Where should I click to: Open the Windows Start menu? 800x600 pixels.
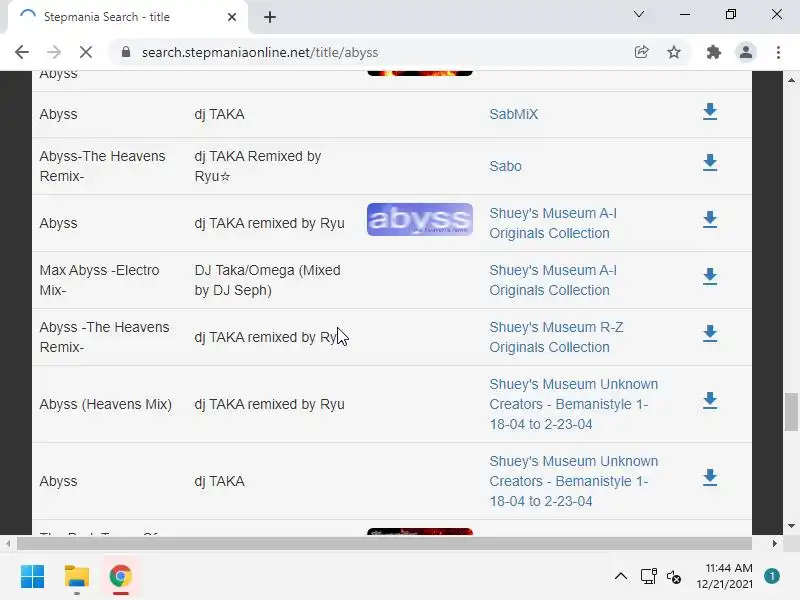point(33,577)
